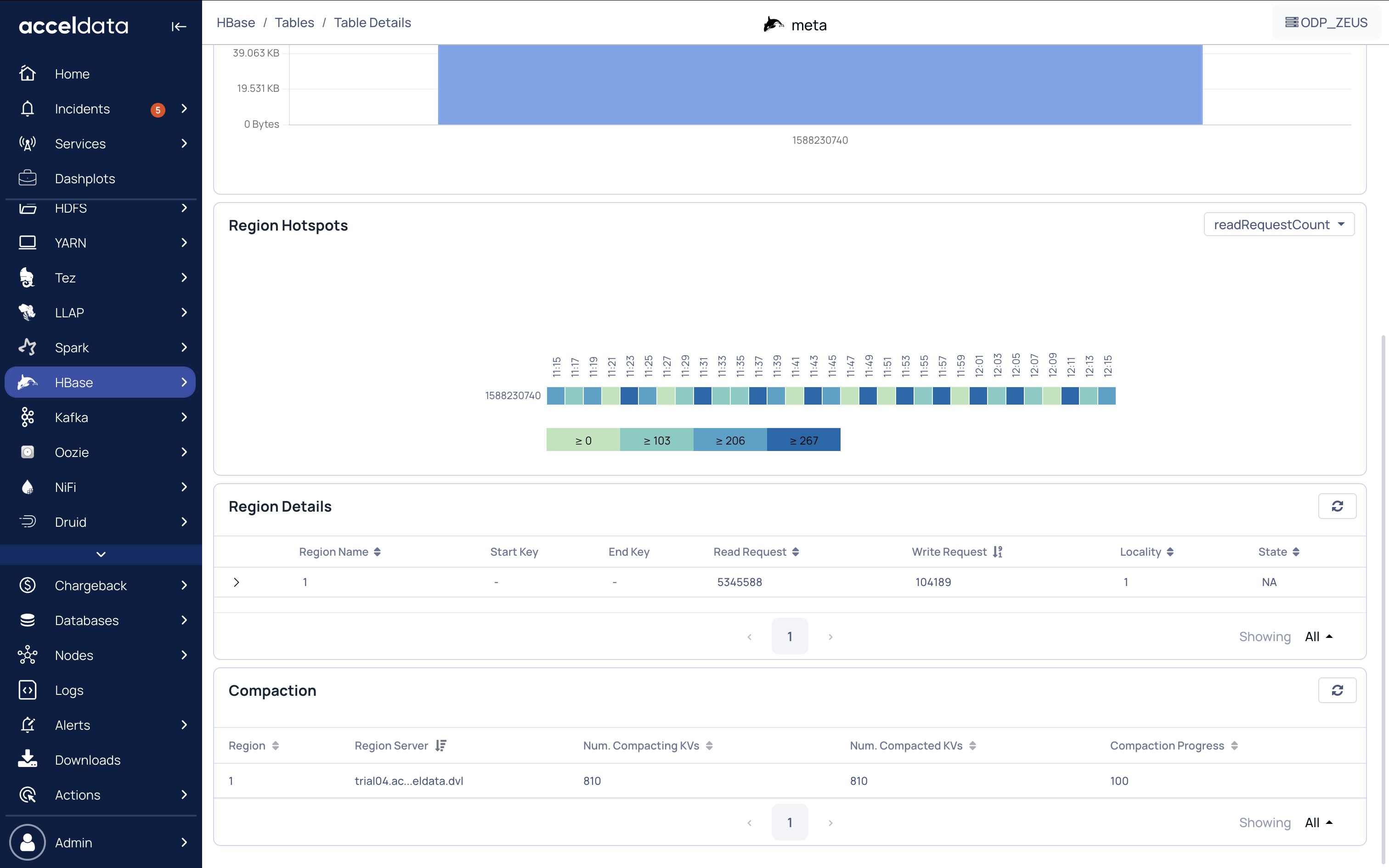This screenshot has width=1389, height=868.
Task: Click the Spark star icon
Action: pyautogui.click(x=28, y=347)
